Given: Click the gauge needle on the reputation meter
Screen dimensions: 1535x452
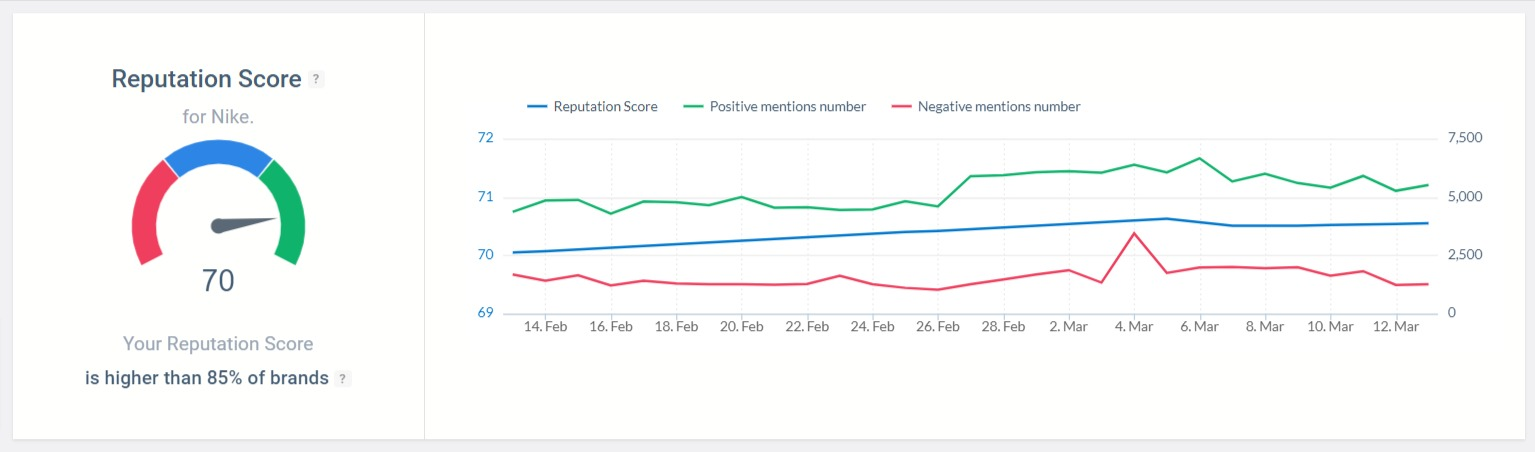Looking at the screenshot, I should point(244,224).
